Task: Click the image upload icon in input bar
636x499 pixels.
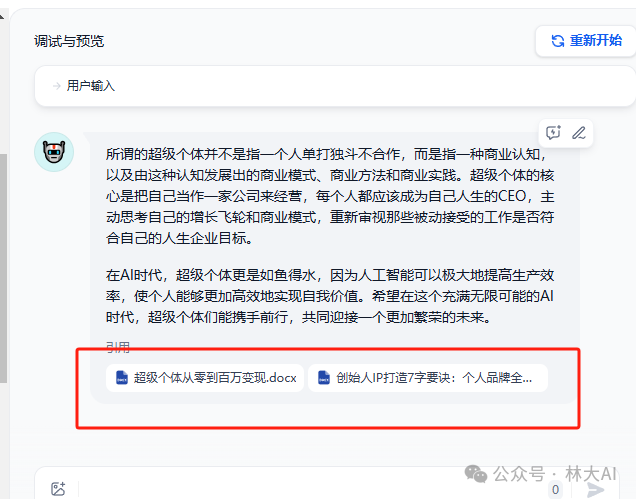Action: pos(58,489)
